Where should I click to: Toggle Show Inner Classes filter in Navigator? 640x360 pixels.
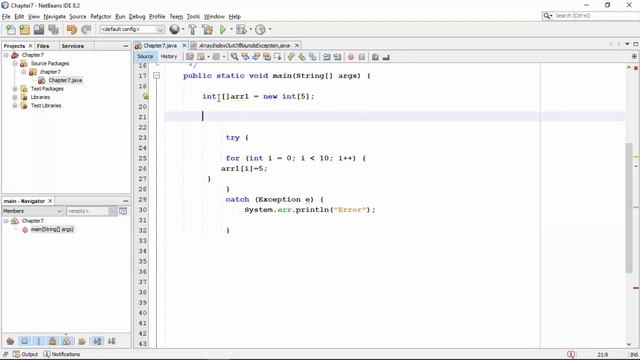tap(67, 341)
